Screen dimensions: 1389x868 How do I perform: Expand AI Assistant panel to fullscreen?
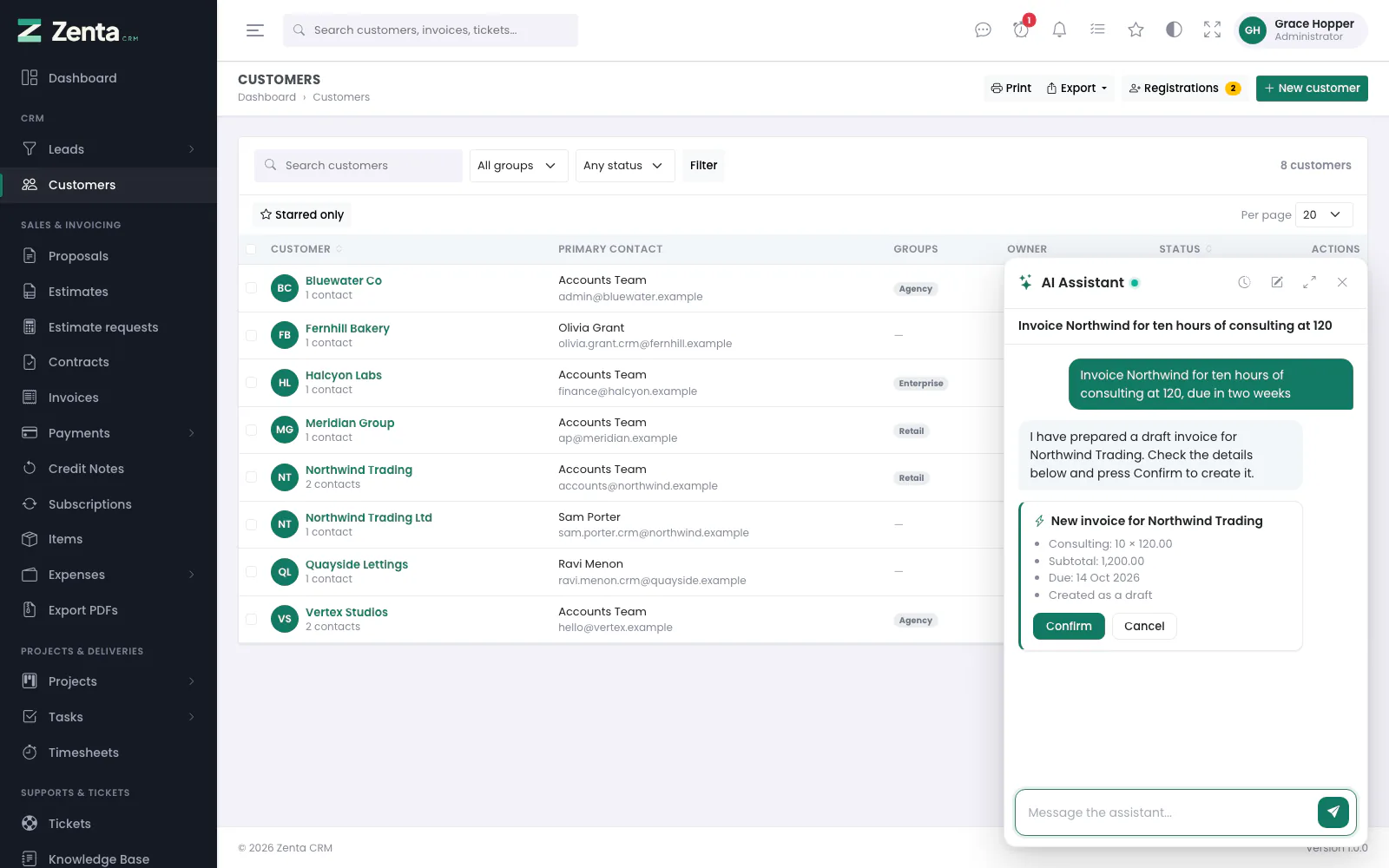tap(1309, 282)
